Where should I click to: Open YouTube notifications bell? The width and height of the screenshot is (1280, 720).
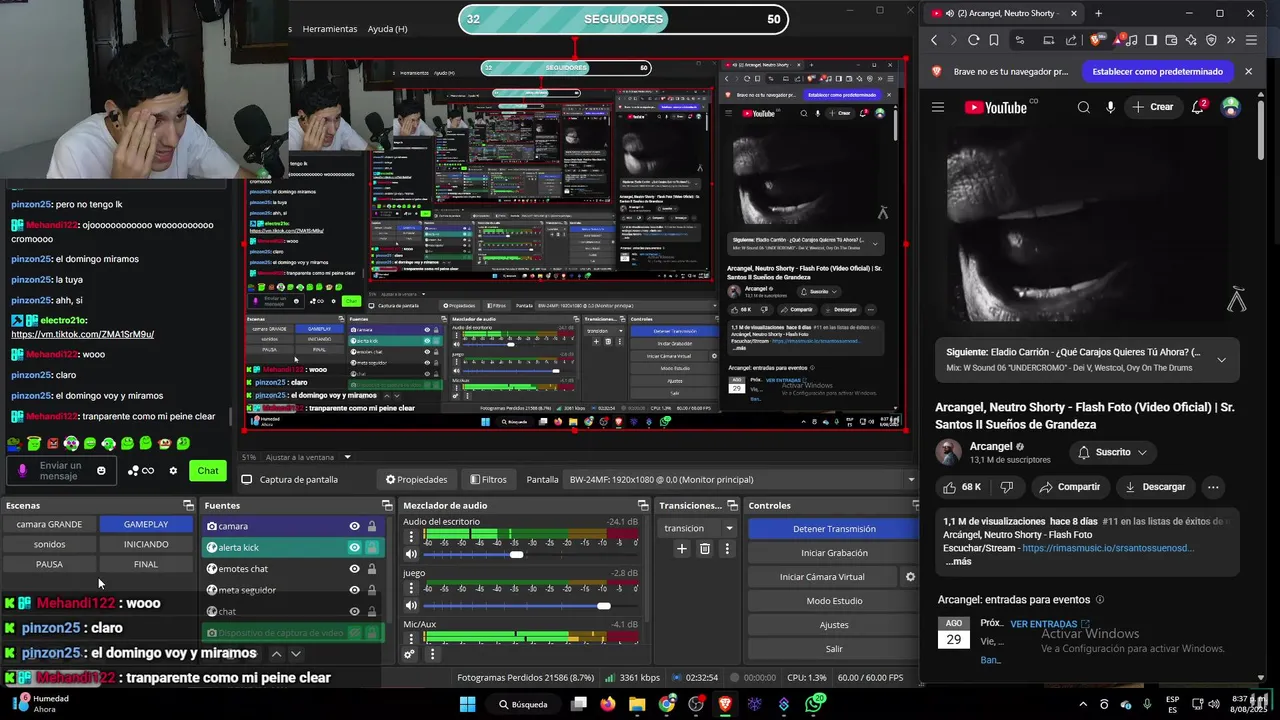1198,107
